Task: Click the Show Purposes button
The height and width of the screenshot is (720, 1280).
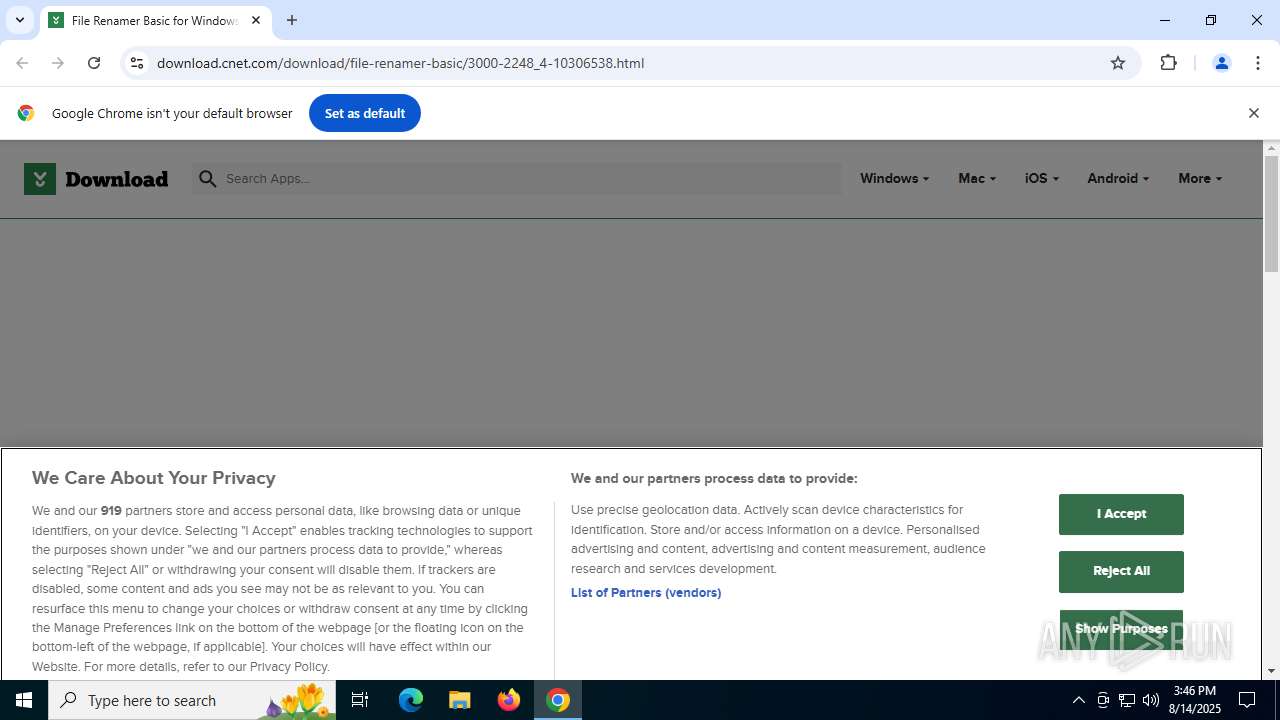Action: pos(1121,629)
